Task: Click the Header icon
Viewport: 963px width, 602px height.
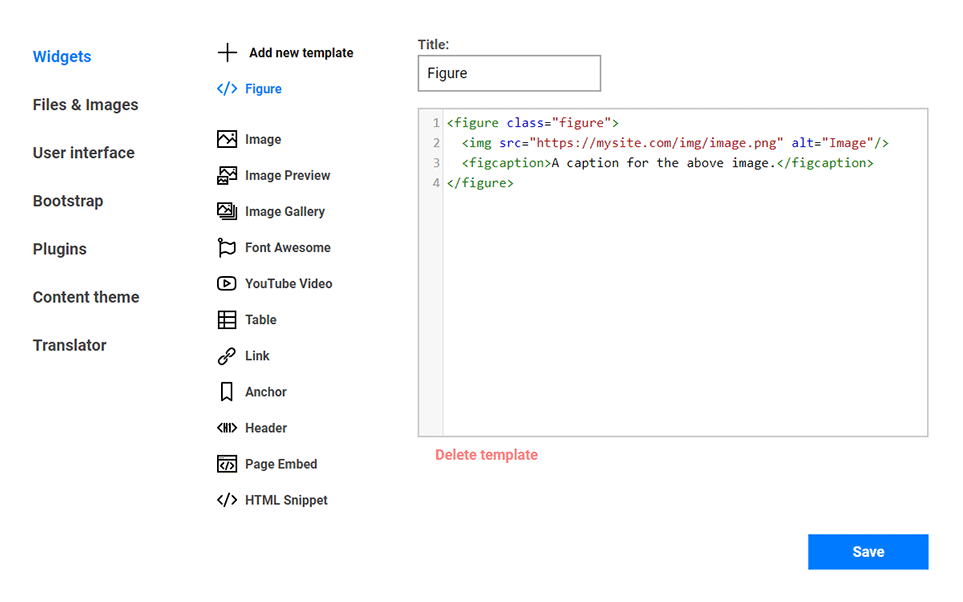Action: click(227, 428)
